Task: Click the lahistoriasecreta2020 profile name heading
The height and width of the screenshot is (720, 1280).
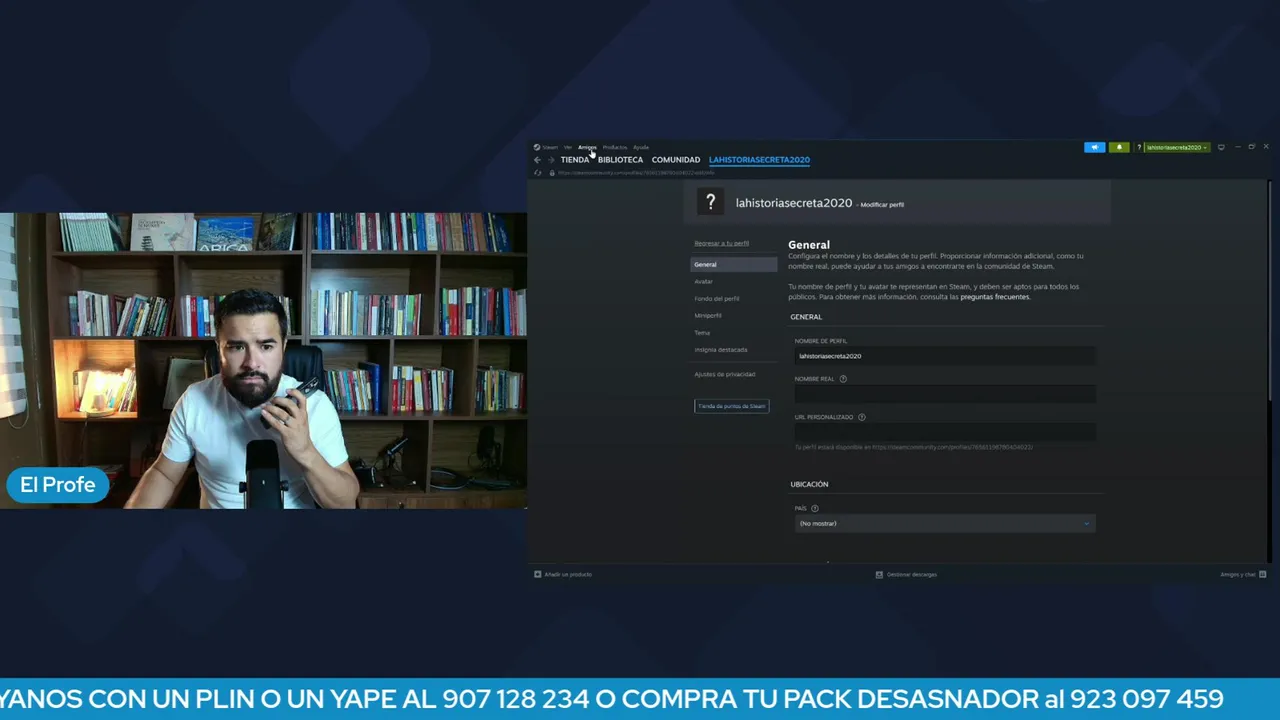Action: [x=794, y=203]
